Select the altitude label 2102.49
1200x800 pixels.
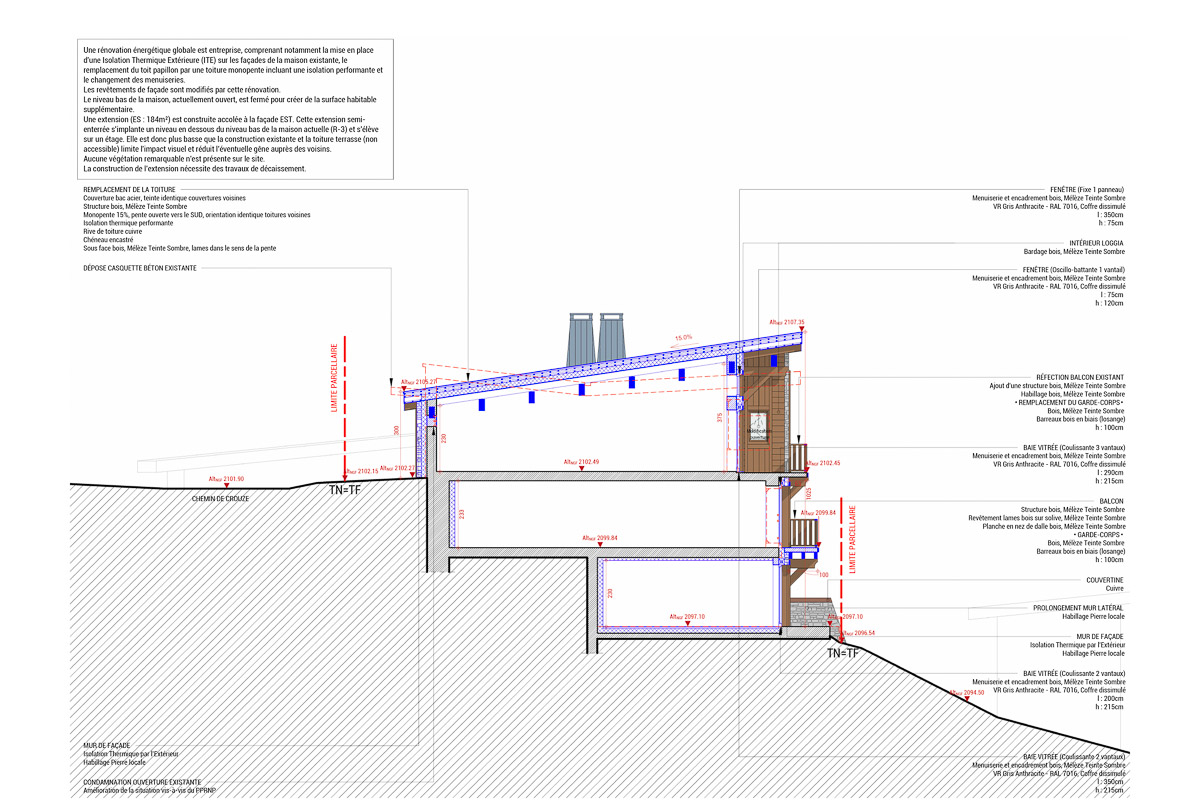coord(581,462)
